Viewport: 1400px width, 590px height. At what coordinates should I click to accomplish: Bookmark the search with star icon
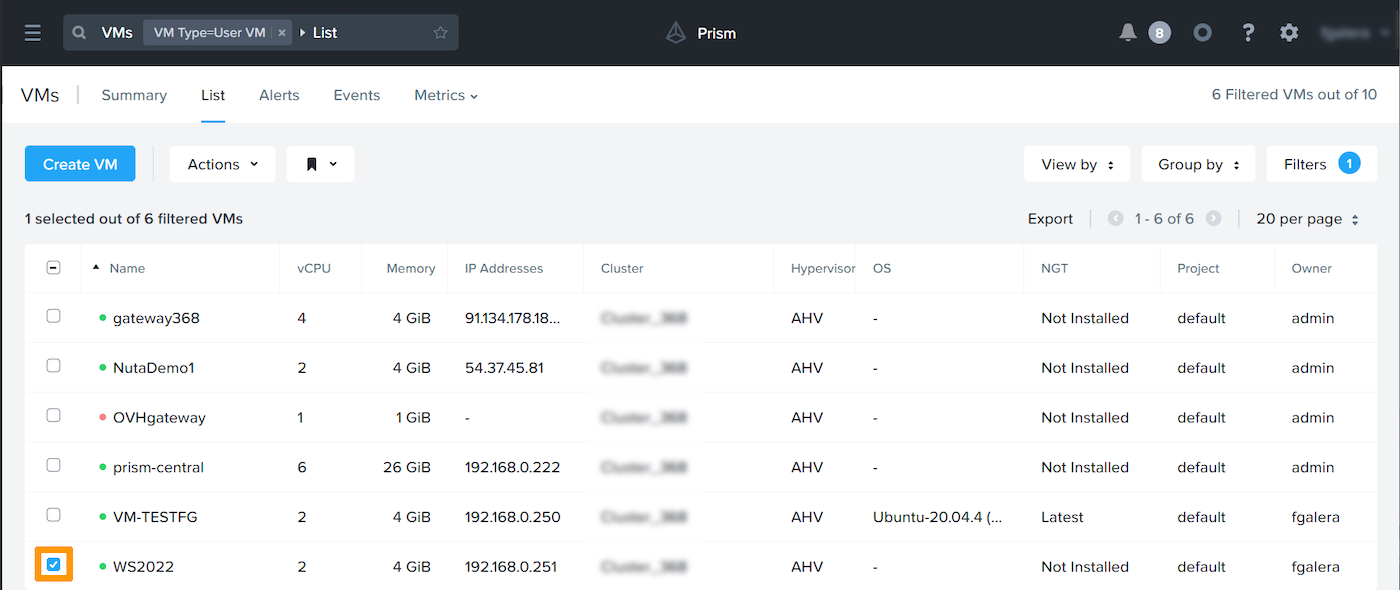[x=440, y=33]
